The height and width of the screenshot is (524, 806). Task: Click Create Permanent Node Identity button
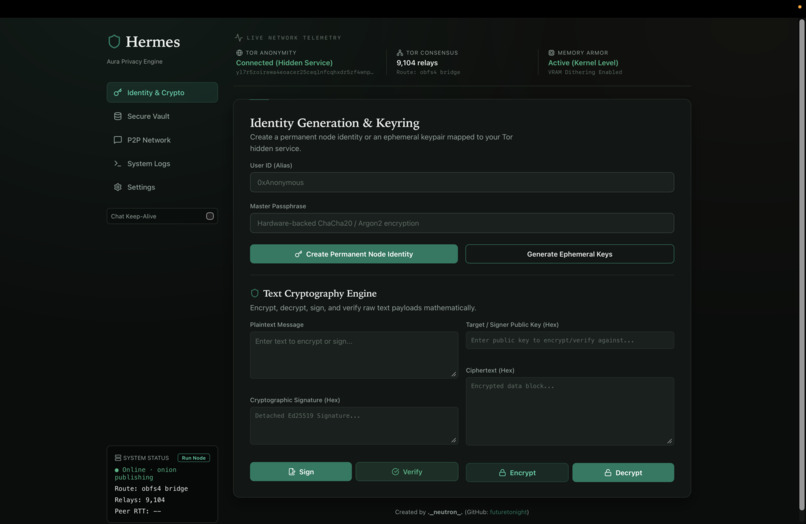click(354, 254)
